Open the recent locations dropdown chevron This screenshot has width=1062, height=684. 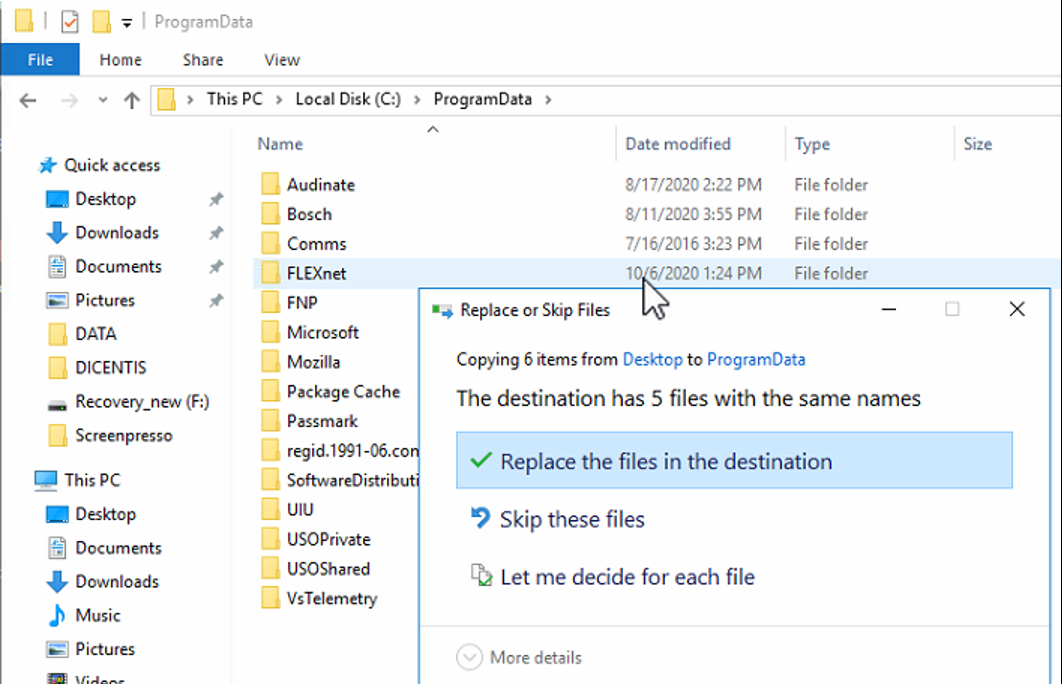click(103, 100)
